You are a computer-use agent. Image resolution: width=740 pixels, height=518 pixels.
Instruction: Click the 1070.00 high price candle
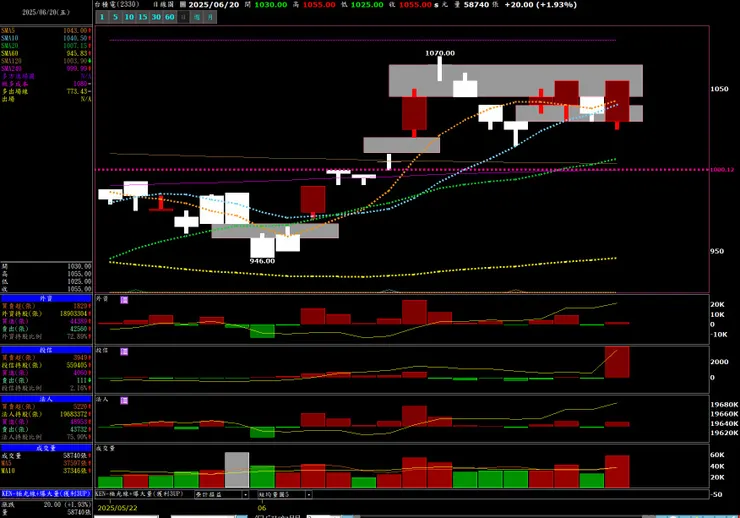(x=440, y=69)
